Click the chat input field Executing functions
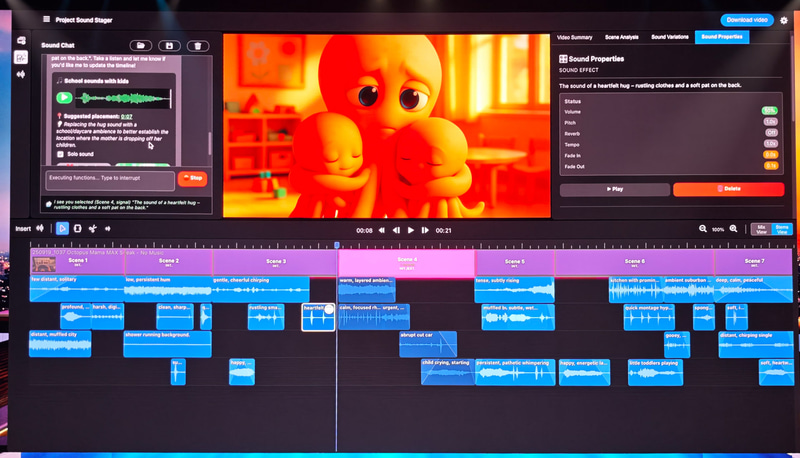 [110, 181]
